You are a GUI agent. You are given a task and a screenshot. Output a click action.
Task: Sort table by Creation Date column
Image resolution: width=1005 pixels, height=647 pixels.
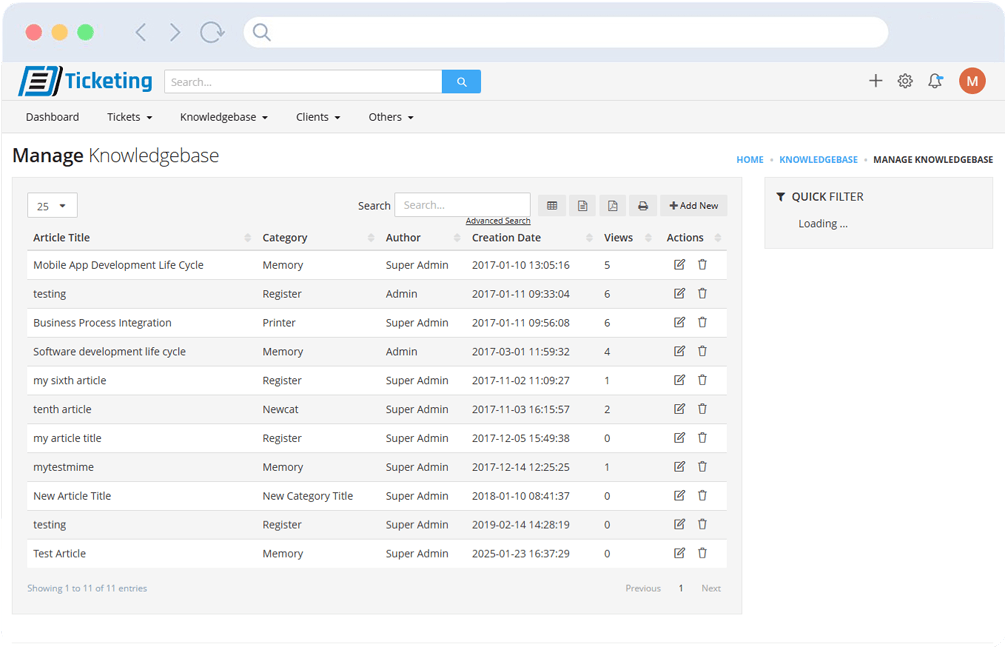(506, 238)
